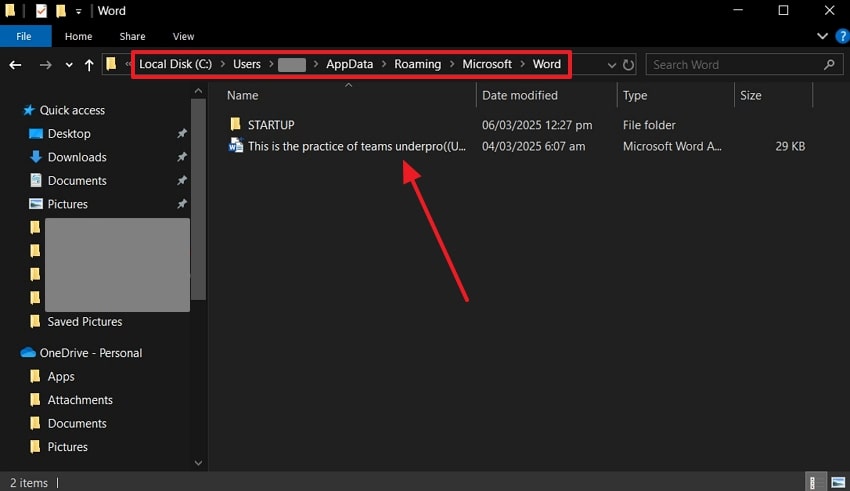
Task: Click the pin icon beside Desktop
Action: coord(182,133)
